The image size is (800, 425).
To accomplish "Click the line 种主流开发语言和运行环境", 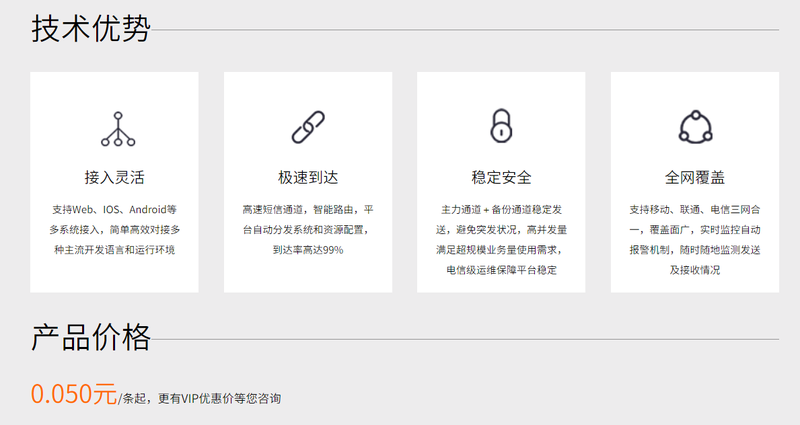I will click(114, 250).
